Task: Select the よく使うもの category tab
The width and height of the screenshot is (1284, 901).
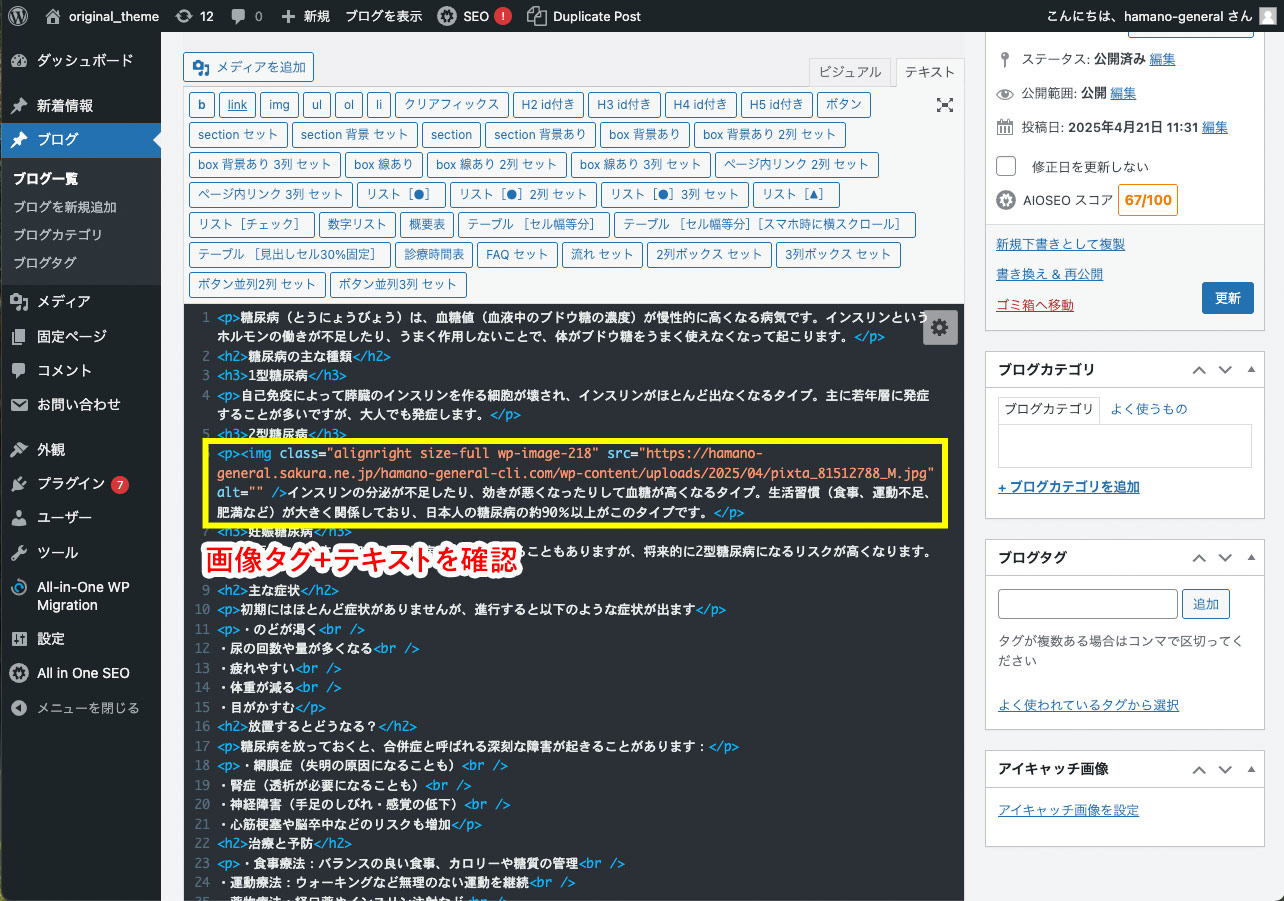Action: [1148, 409]
